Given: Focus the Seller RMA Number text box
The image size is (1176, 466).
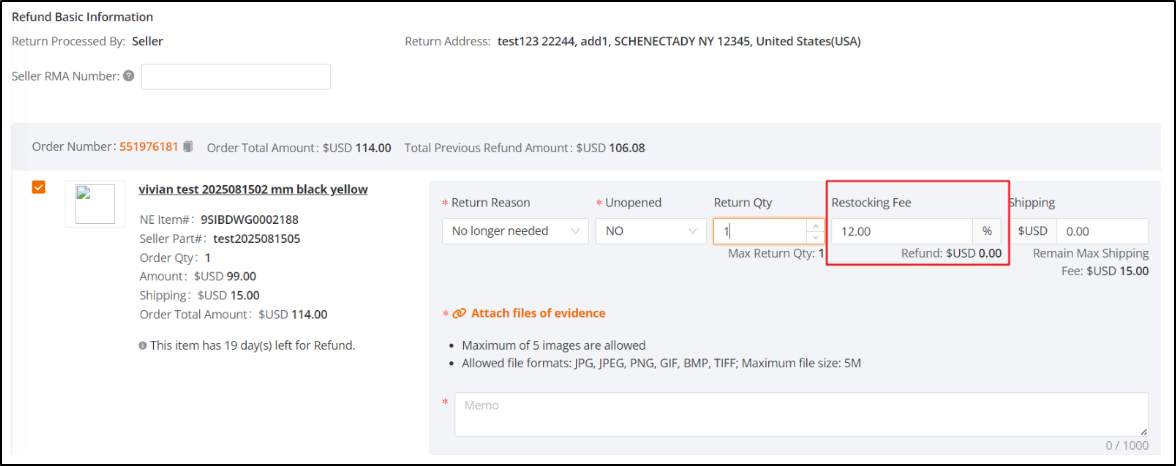Looking at the screenshot, I should [235, 77].
